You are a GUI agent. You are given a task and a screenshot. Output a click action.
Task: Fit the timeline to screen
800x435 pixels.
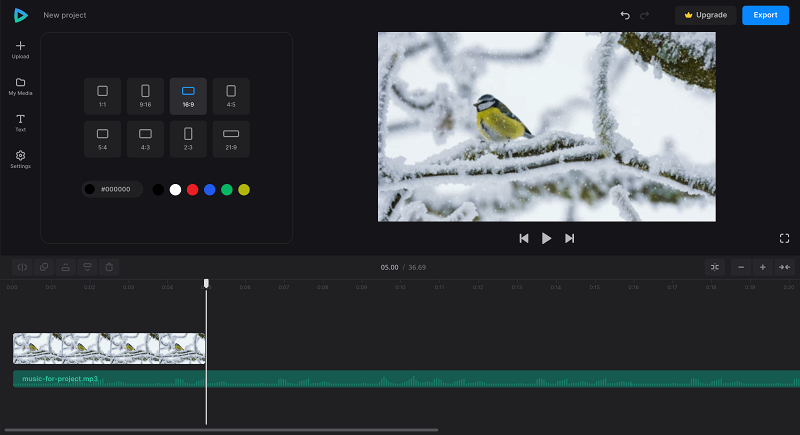point(785,267)
